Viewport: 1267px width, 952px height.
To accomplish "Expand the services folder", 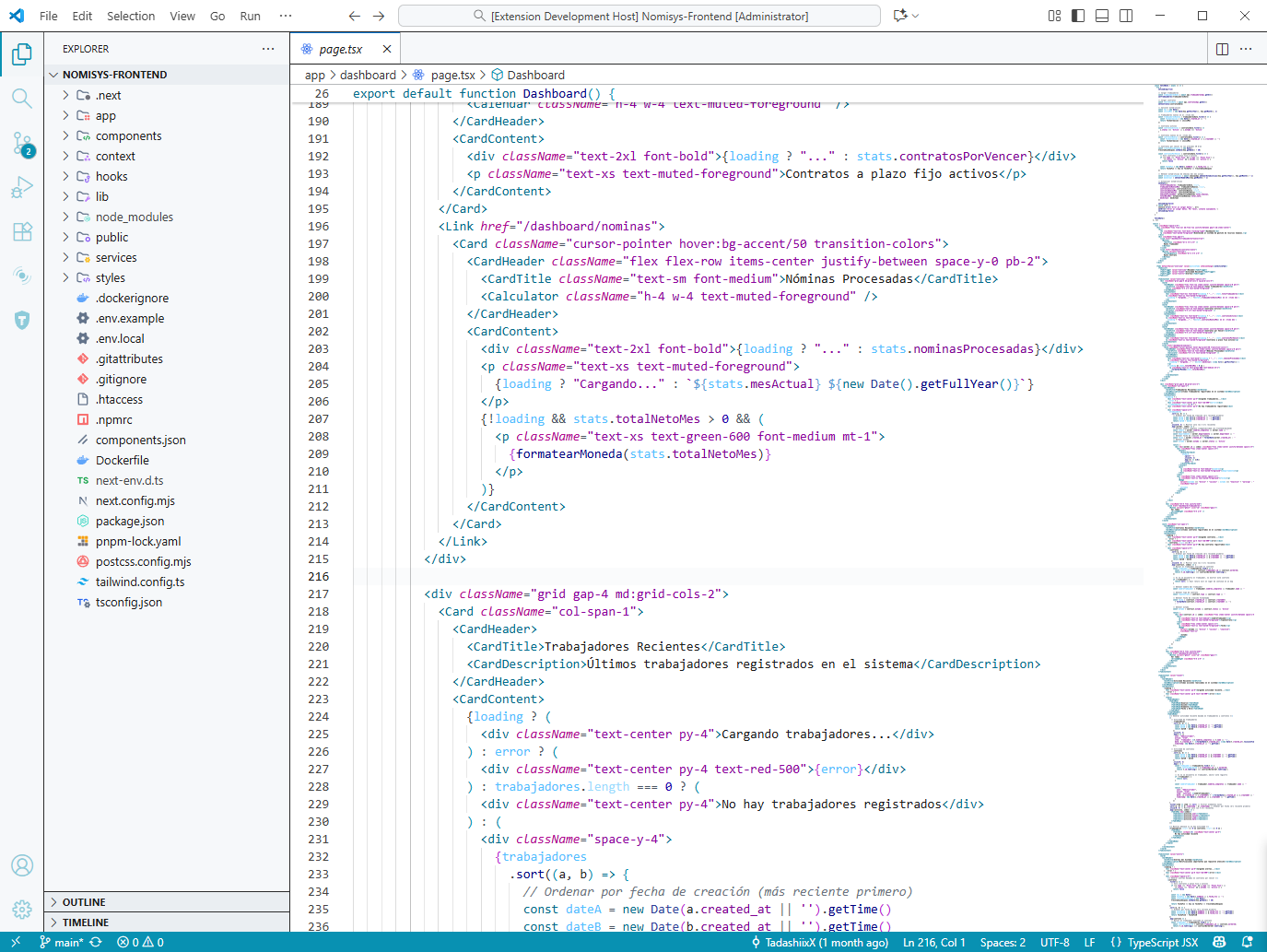I will coord(167,257).
